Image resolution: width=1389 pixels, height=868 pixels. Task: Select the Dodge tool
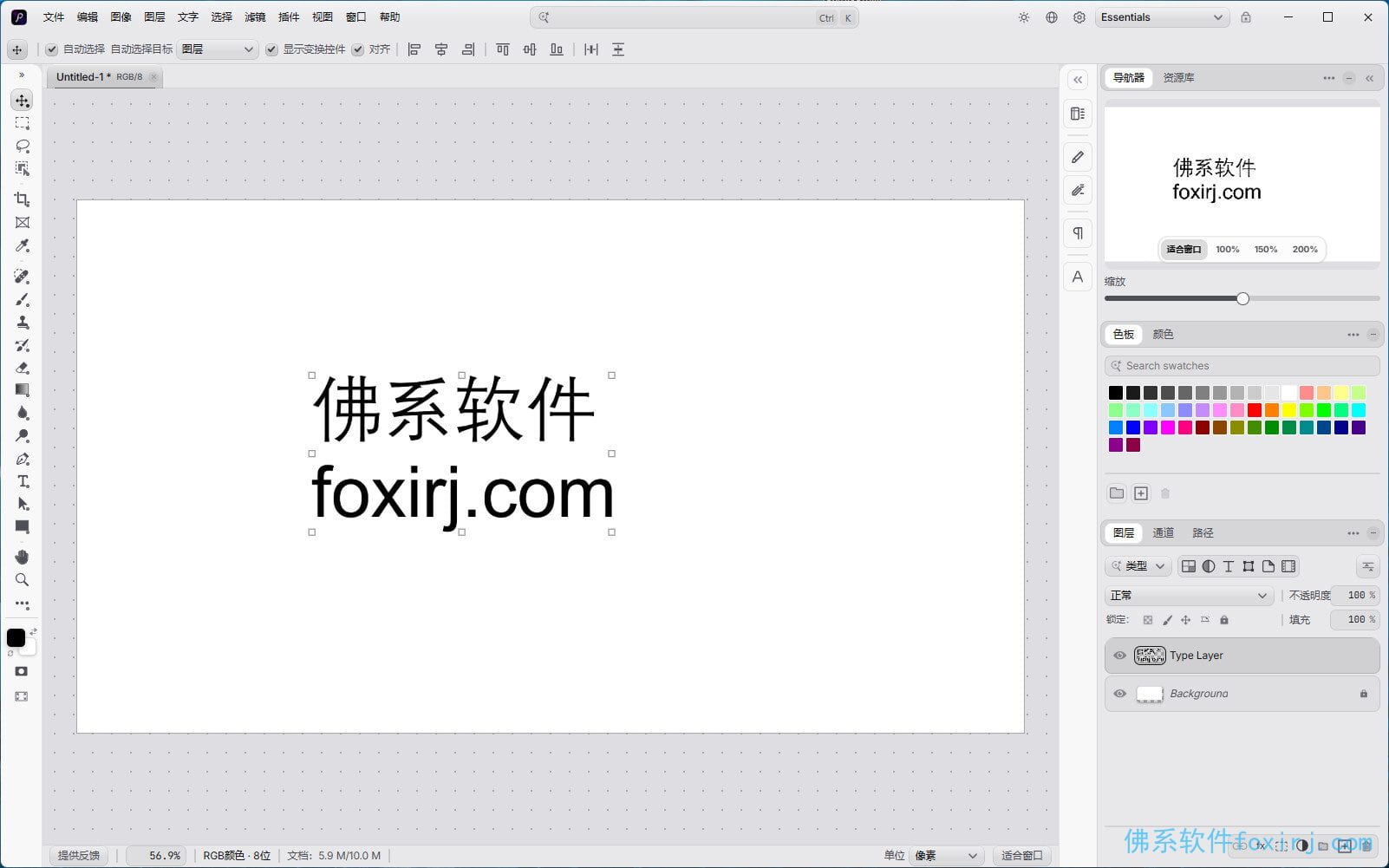(x=23, y=436)
